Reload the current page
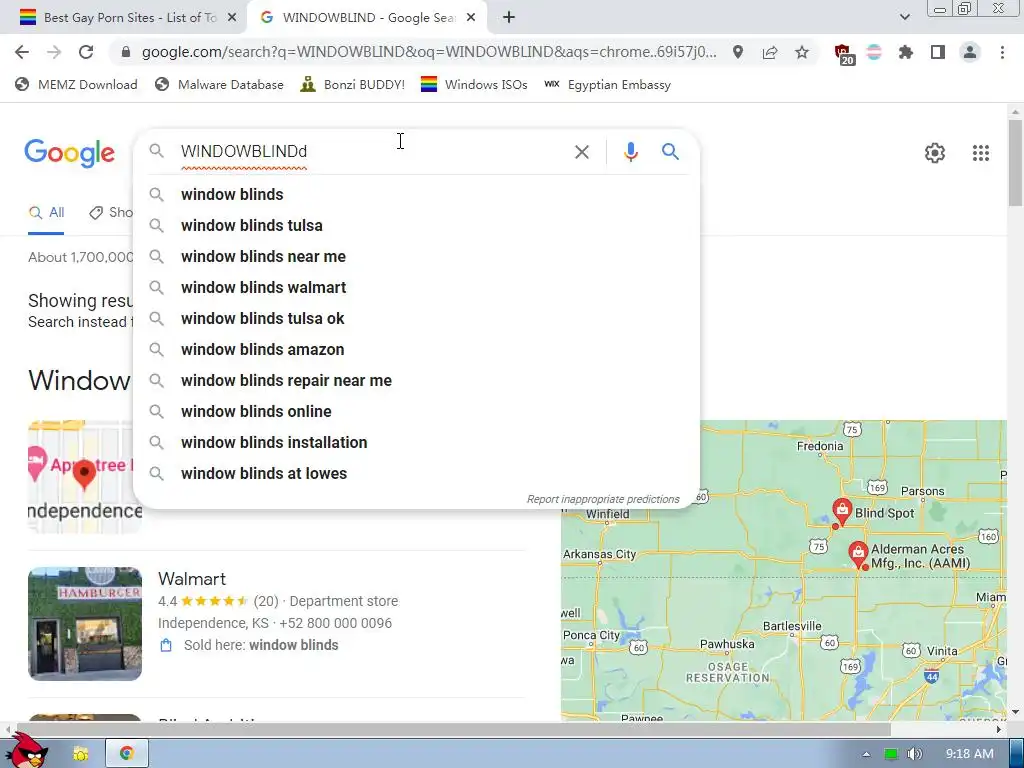This screenshot has height=768, width=1024. (86, 52)
